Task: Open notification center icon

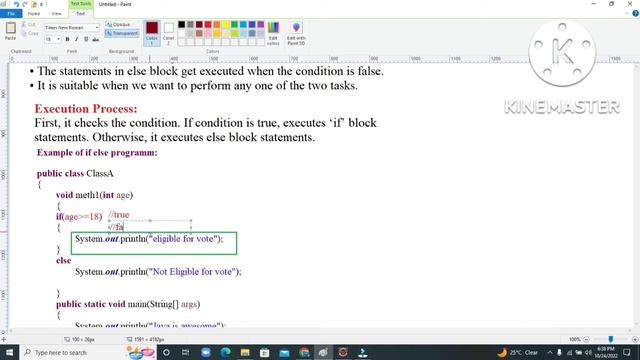Action: pyautogui.click(x=627, y=352)
